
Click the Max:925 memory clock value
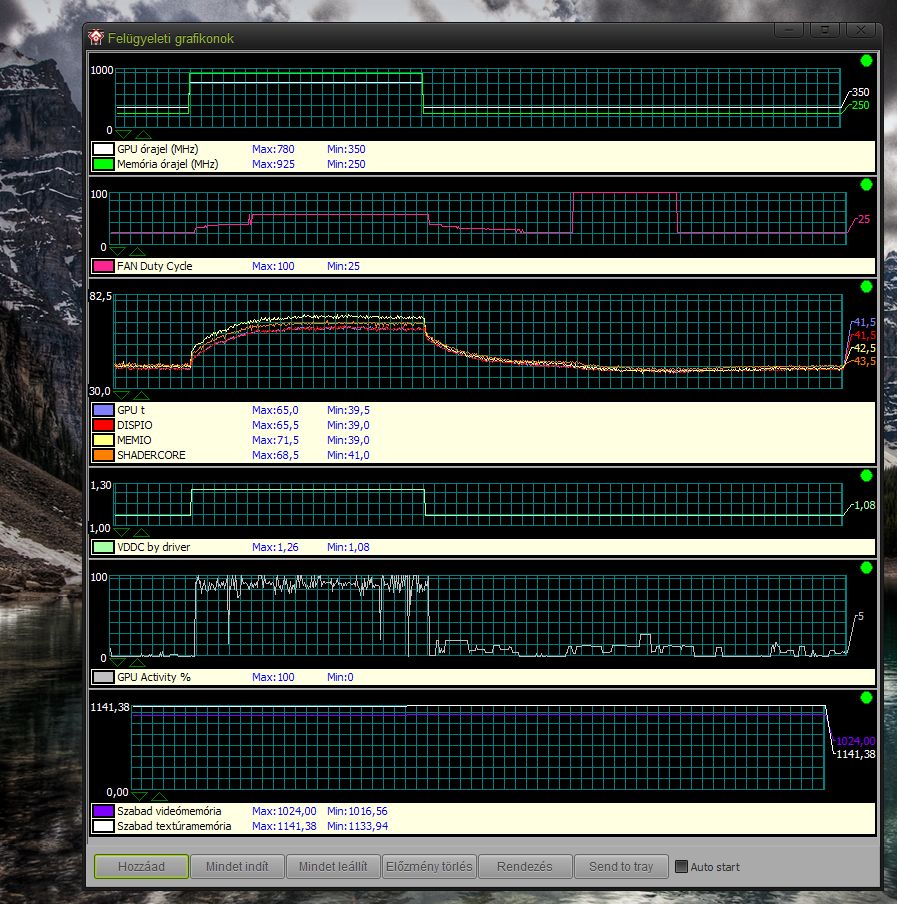(273, 164)
